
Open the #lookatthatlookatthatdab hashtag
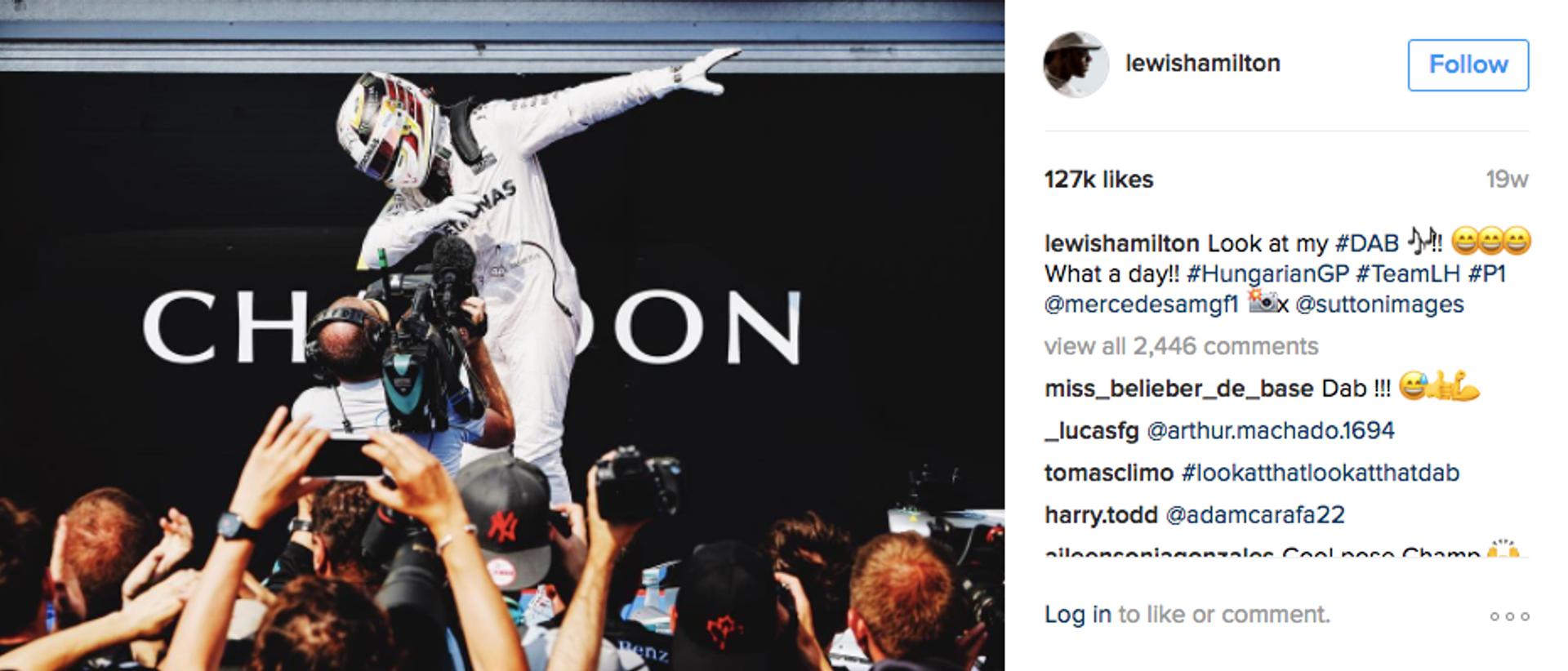1321,473
